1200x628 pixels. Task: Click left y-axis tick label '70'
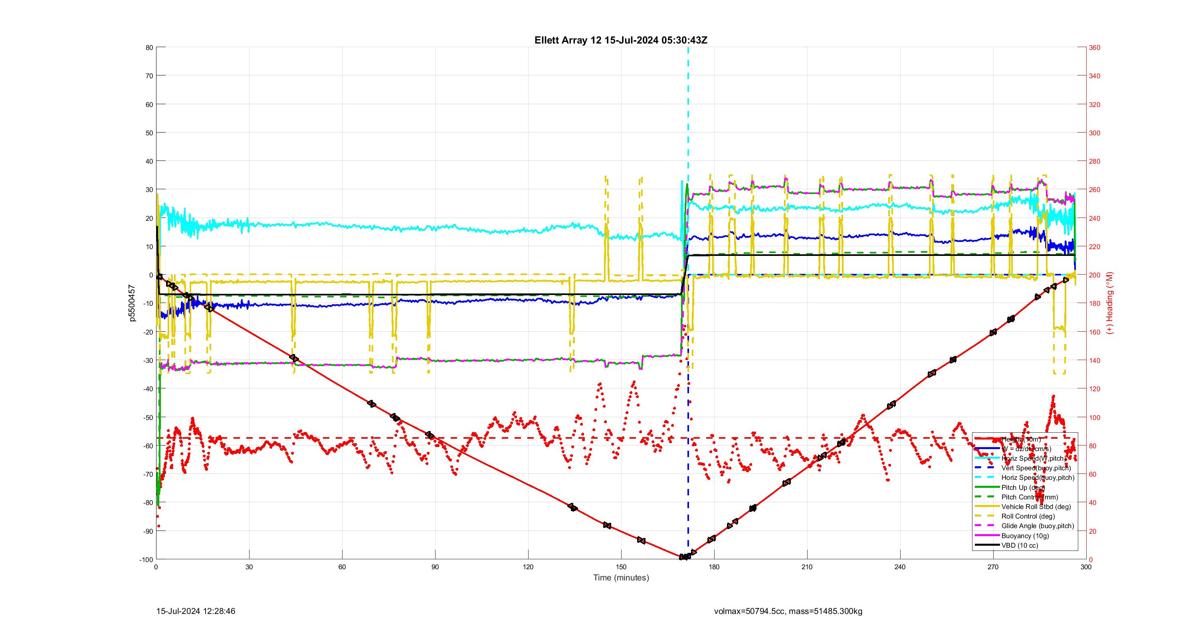click(148, 75)
